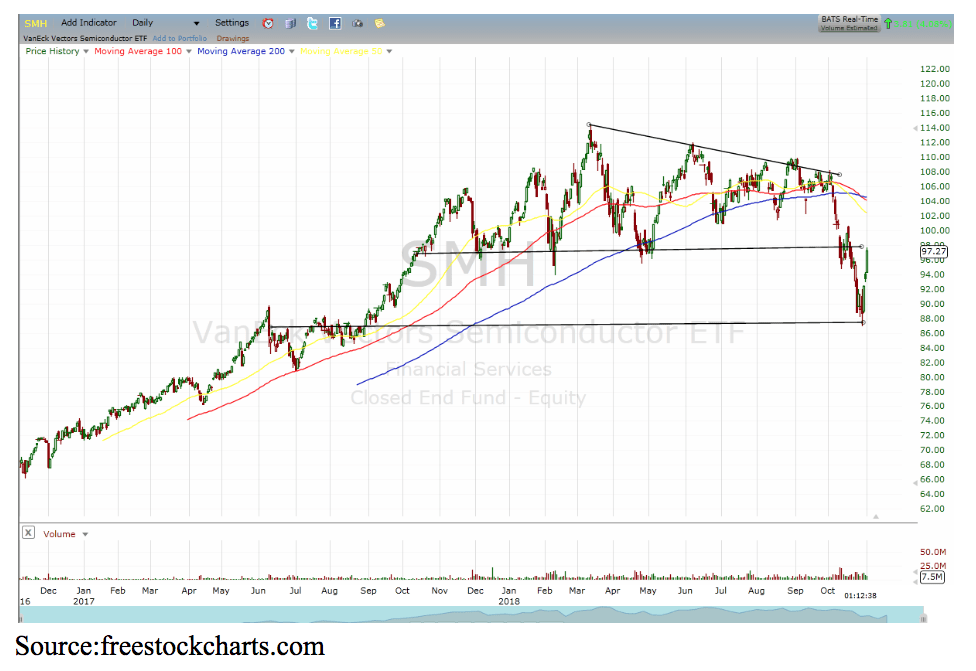Screen dimensions: 976x671
Task: Click the Price History label
Action: click(52, 51)
